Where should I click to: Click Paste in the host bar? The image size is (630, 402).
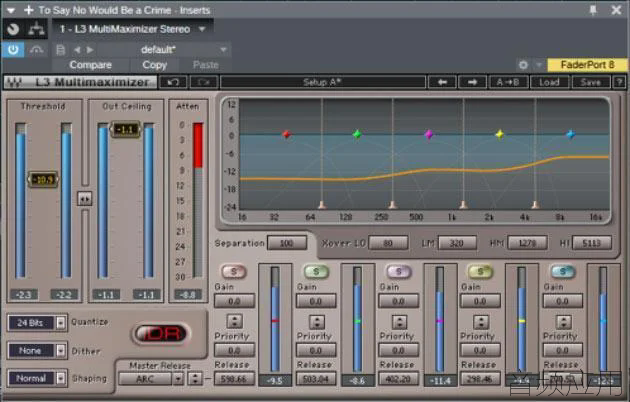coord(205,65)
